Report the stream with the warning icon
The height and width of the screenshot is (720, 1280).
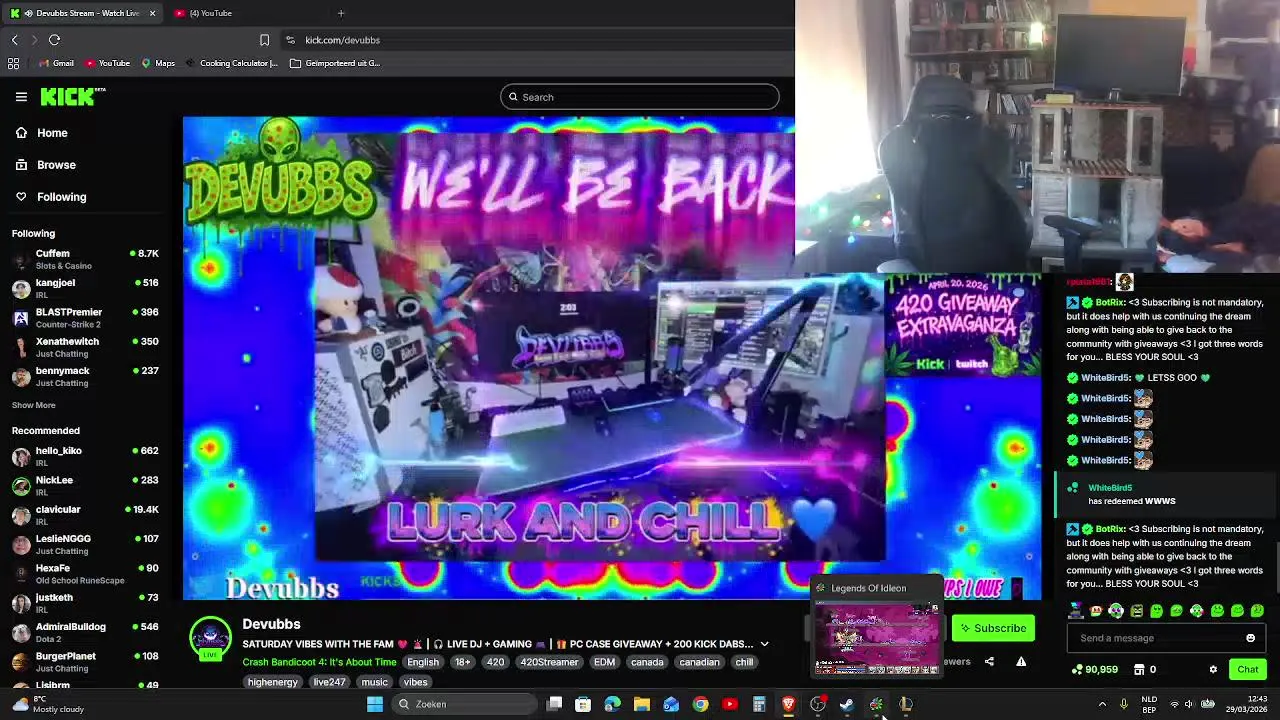tap(1021, 661)
